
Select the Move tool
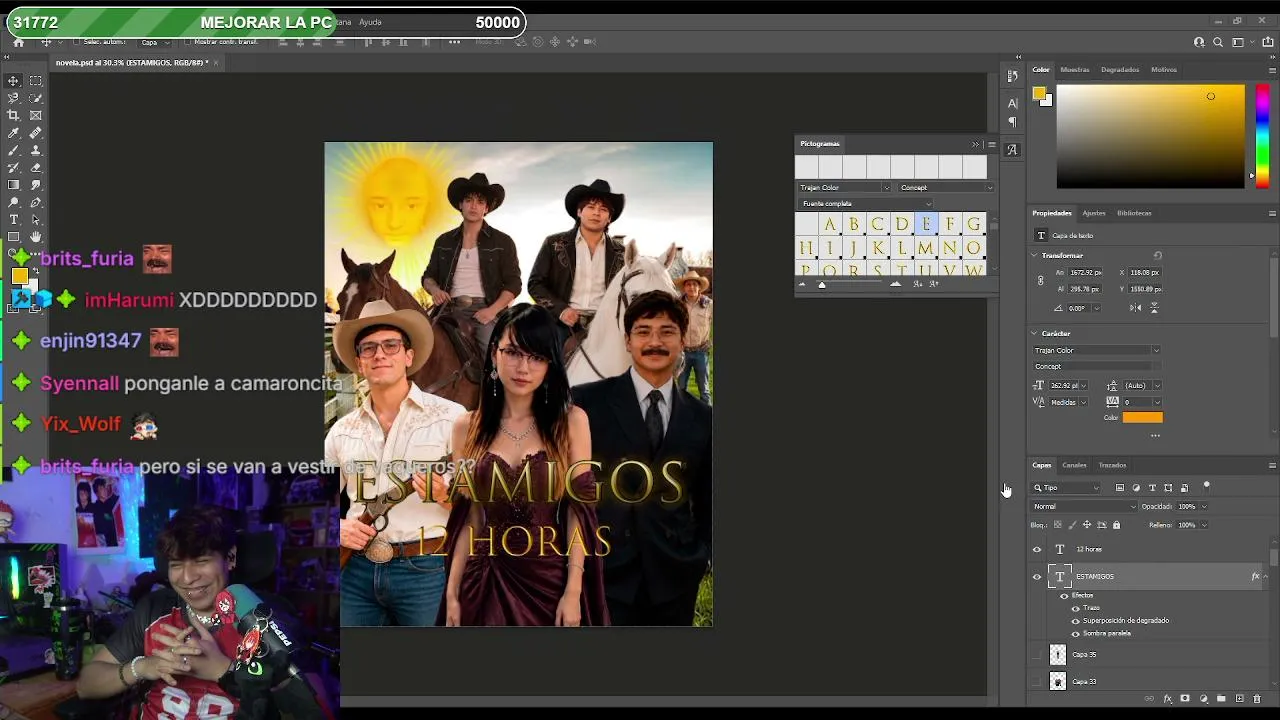click(13, 81)
